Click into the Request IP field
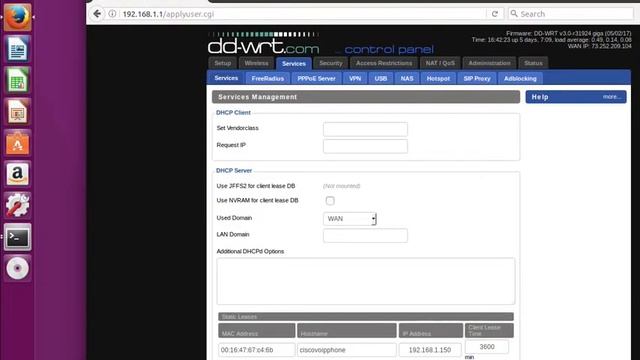 click(365, 146)
